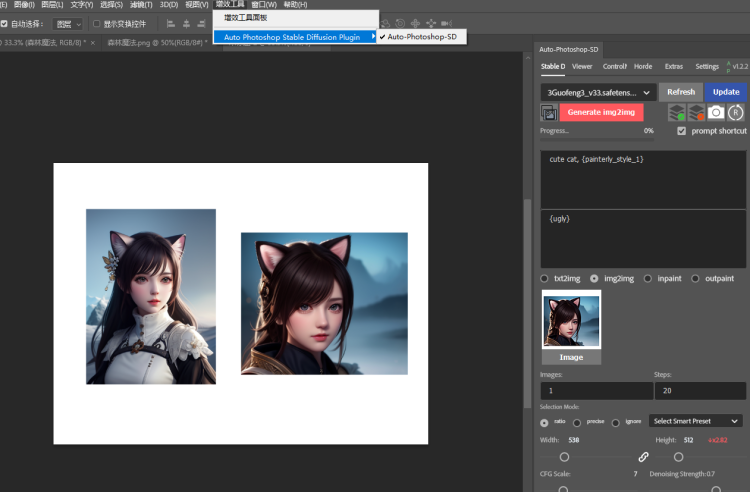Toggle the width-height chain link icon
The width and height of the screenshot is (750, 492).
coord(643,457)
